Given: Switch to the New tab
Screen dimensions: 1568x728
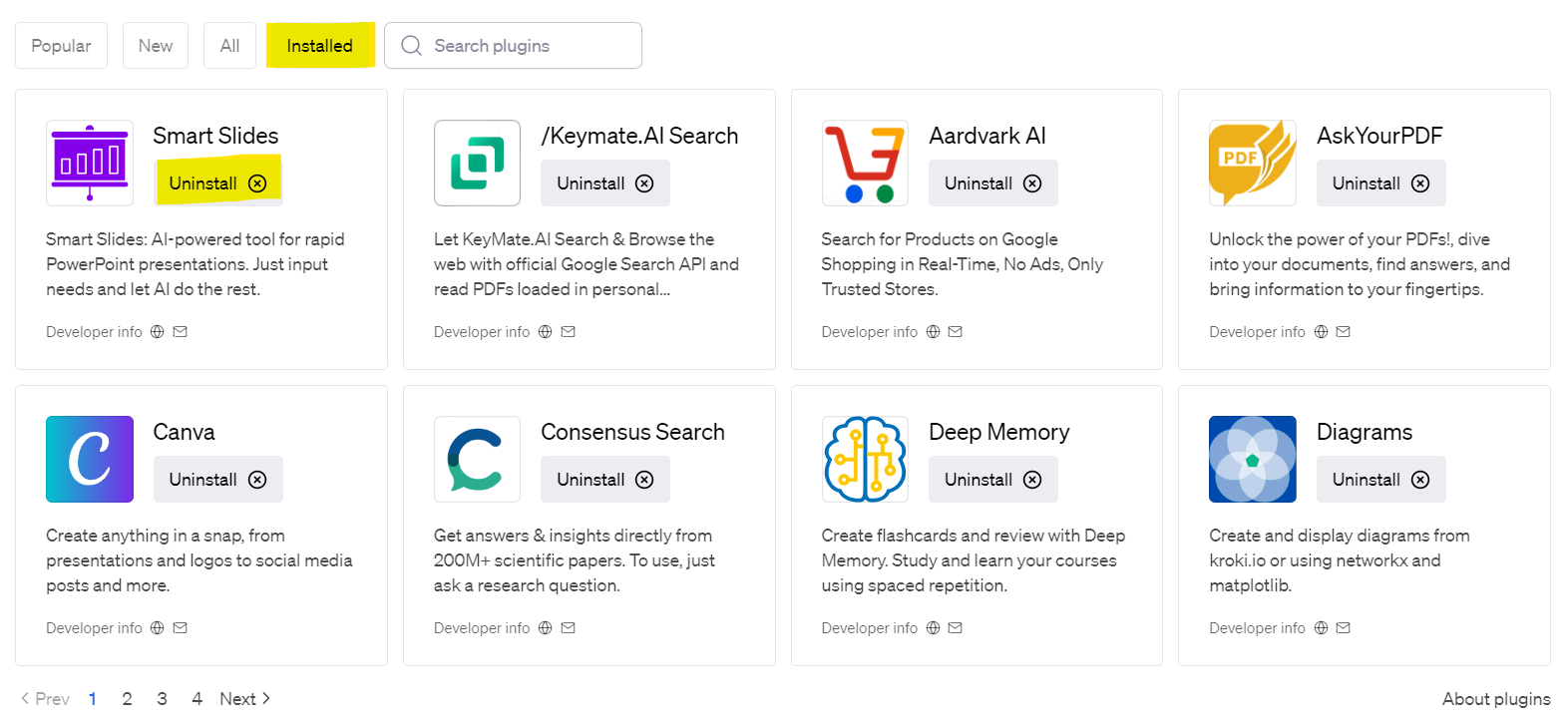Looking at the screenshot, I should (x=156, y=46).
